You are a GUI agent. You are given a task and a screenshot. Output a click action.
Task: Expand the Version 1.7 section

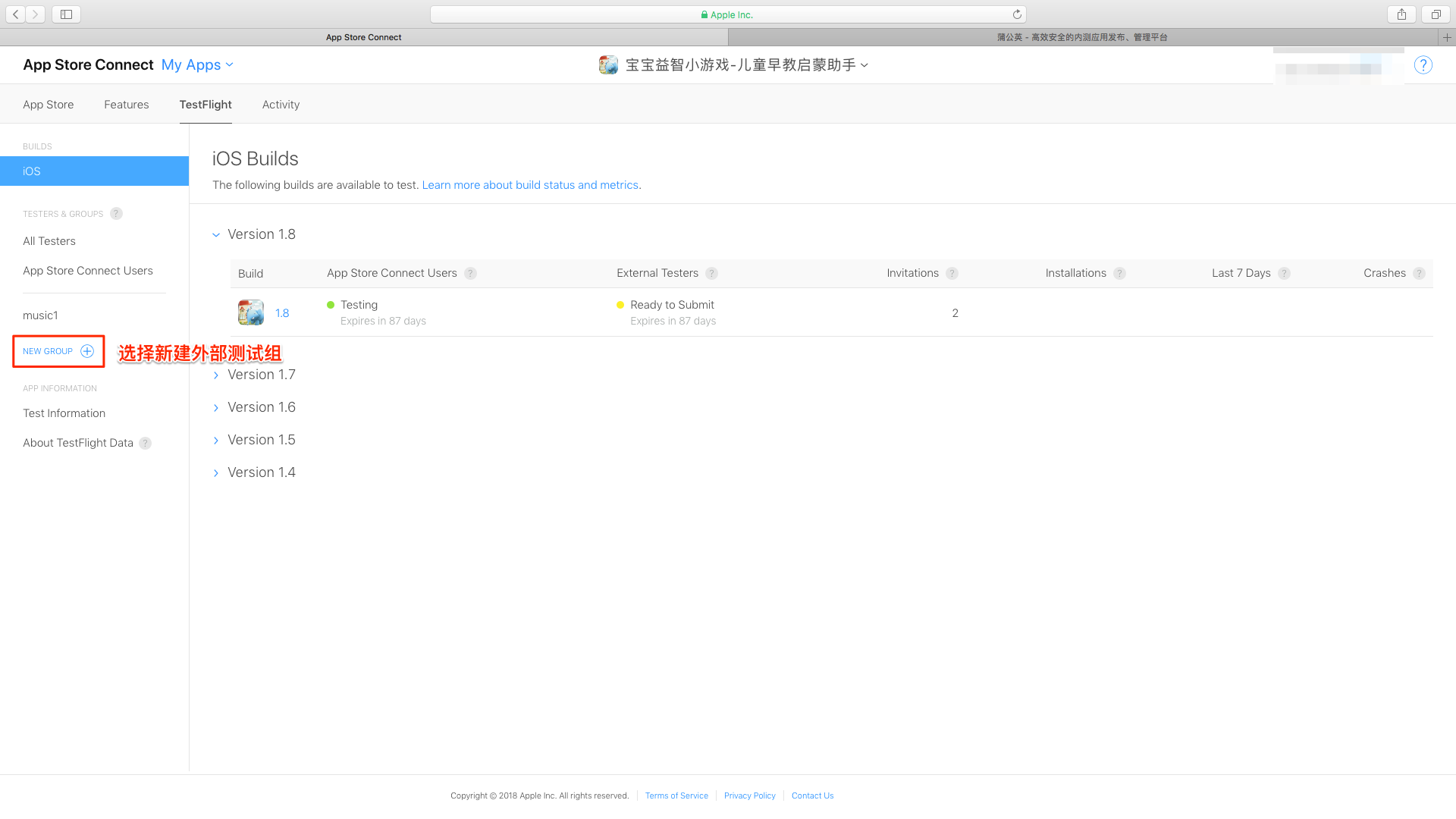coord(216,375)
